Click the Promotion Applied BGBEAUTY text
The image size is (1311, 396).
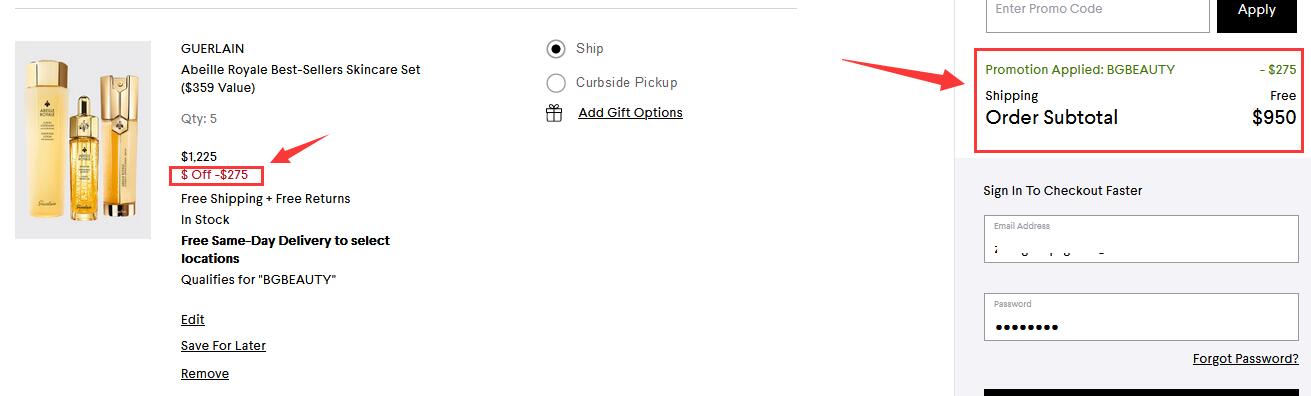pos(1080,70)
